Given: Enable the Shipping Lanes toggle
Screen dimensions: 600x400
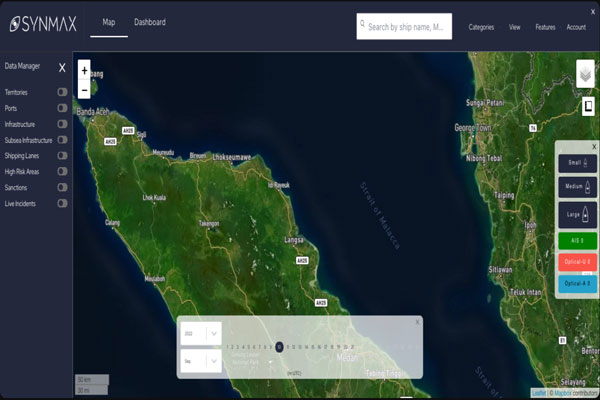Looking at the screenshot, I should click(62, 156).
